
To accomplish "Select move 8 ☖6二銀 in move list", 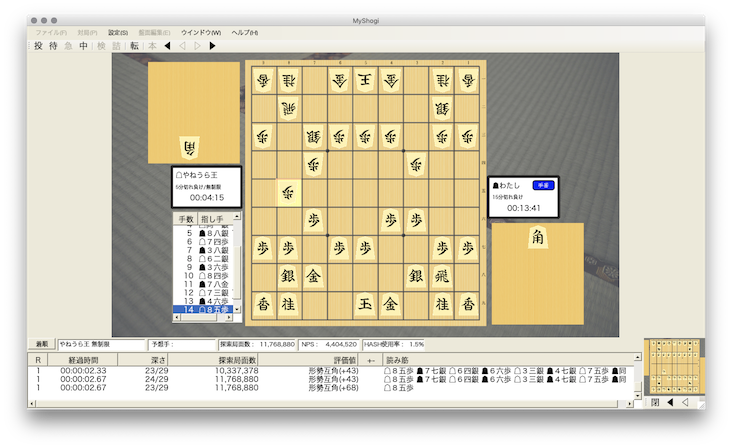I will 203,259.
